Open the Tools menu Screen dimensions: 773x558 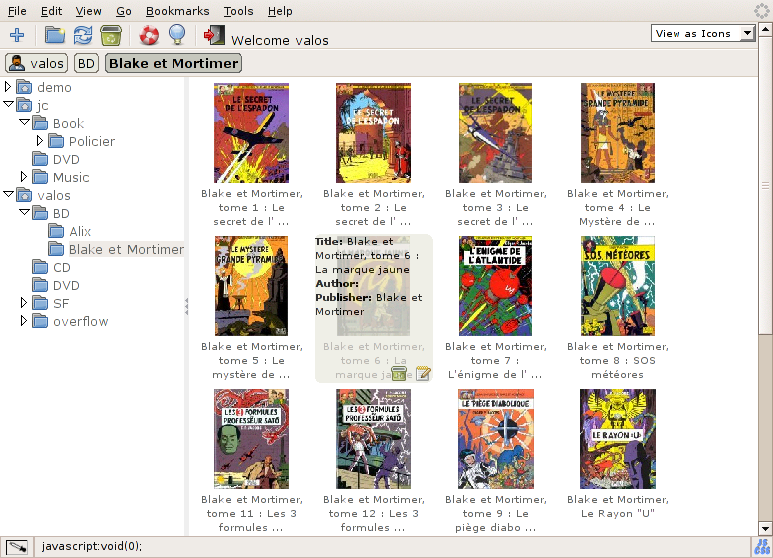238,11
